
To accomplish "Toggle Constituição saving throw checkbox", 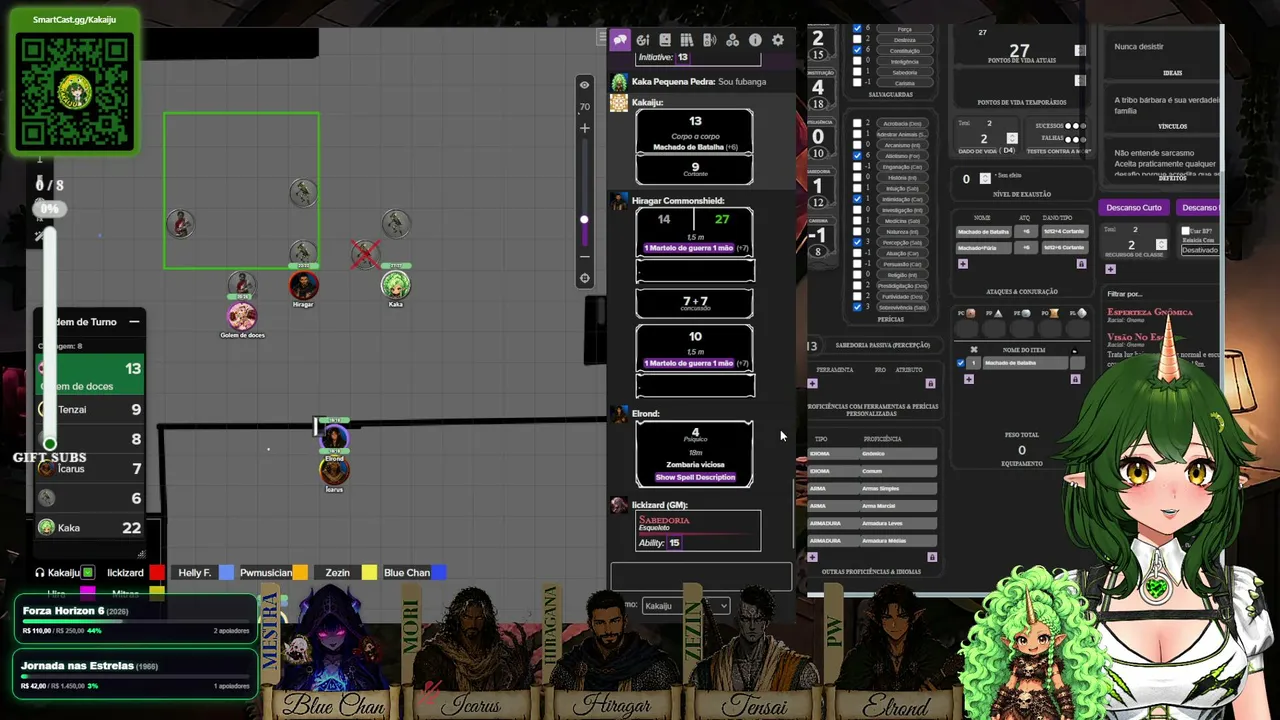I will (857, 50).
